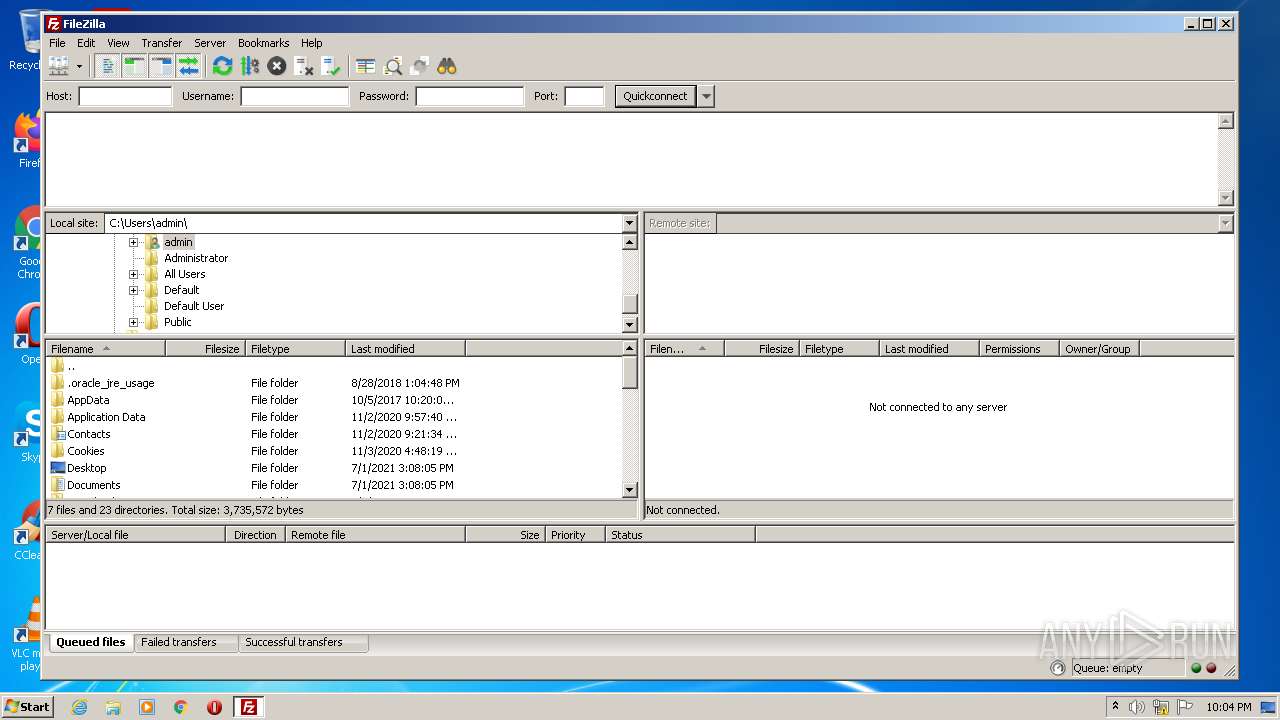Cancel current operation icon

click(277, 66)
